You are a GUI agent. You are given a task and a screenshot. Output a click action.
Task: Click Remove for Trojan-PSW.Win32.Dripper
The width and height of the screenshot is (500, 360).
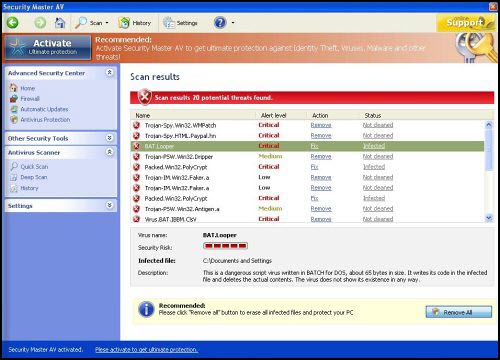321,156
